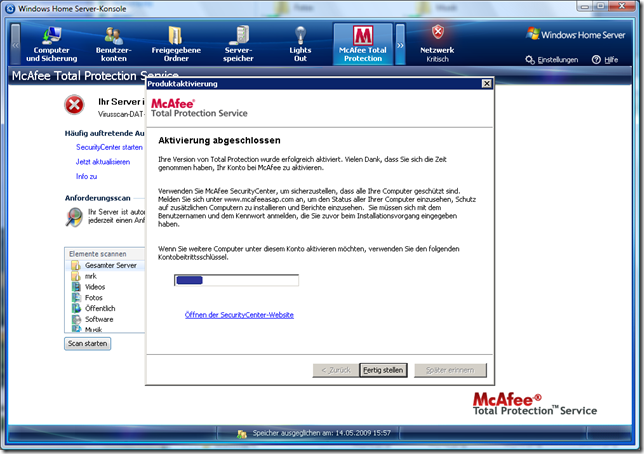Image resolution: width=644 pixels, height=454 pixels.
Task: Click the Kontobeitrittsschlüssel key field
Action: (236, 280)
